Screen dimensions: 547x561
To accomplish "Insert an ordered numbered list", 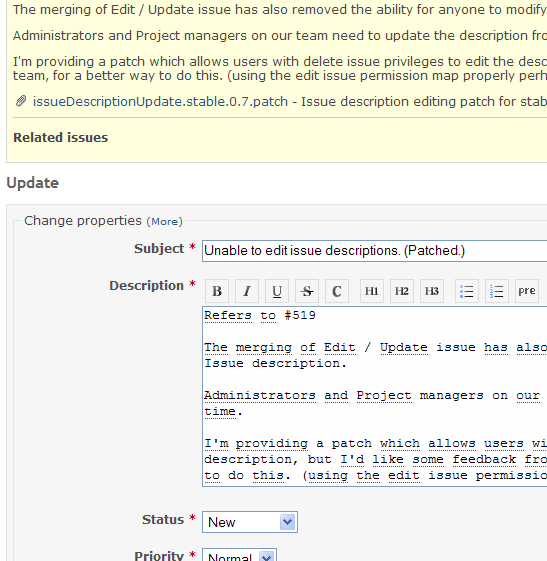I will [497, 291].
